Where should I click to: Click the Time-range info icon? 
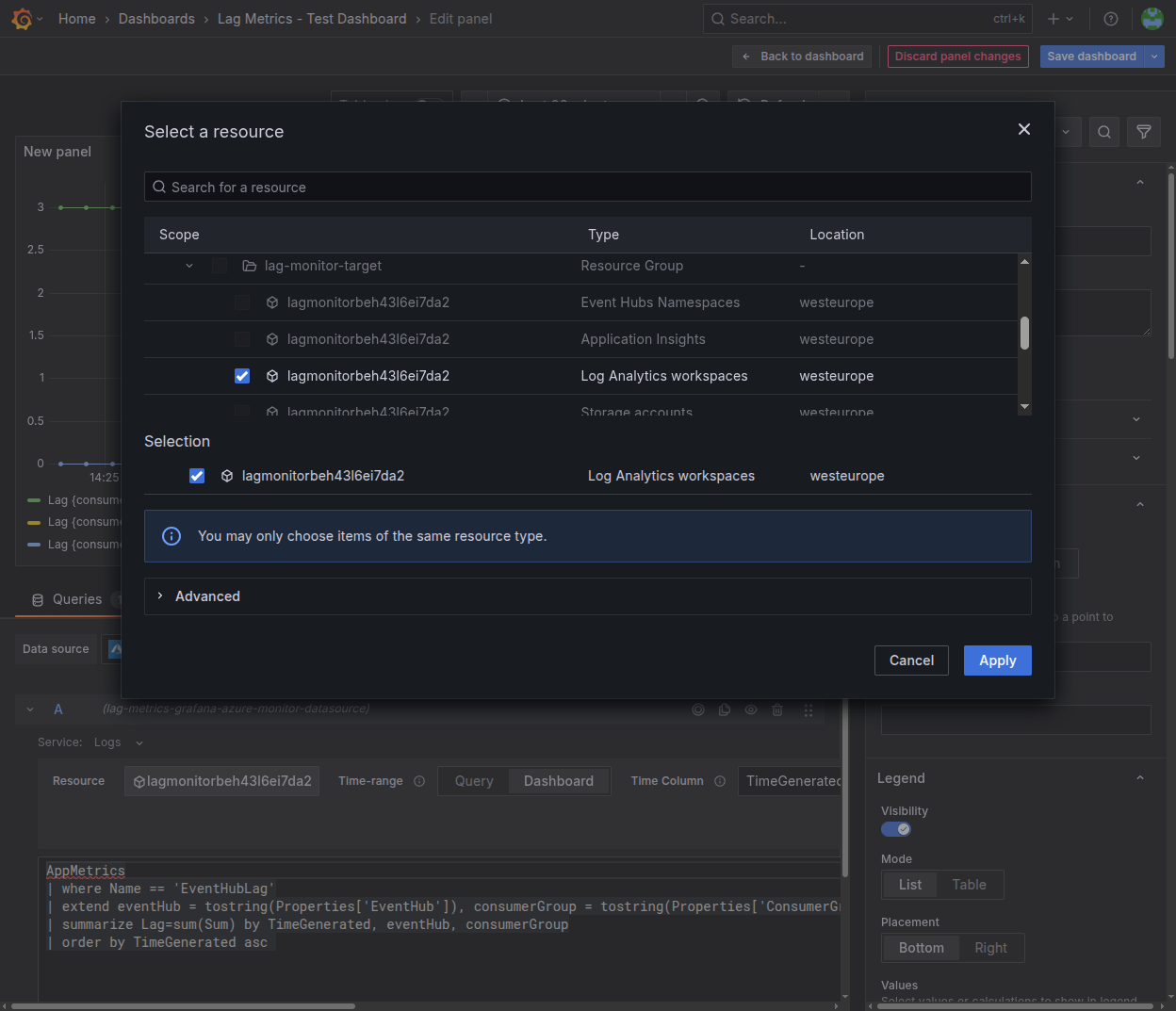pos(419,781)
